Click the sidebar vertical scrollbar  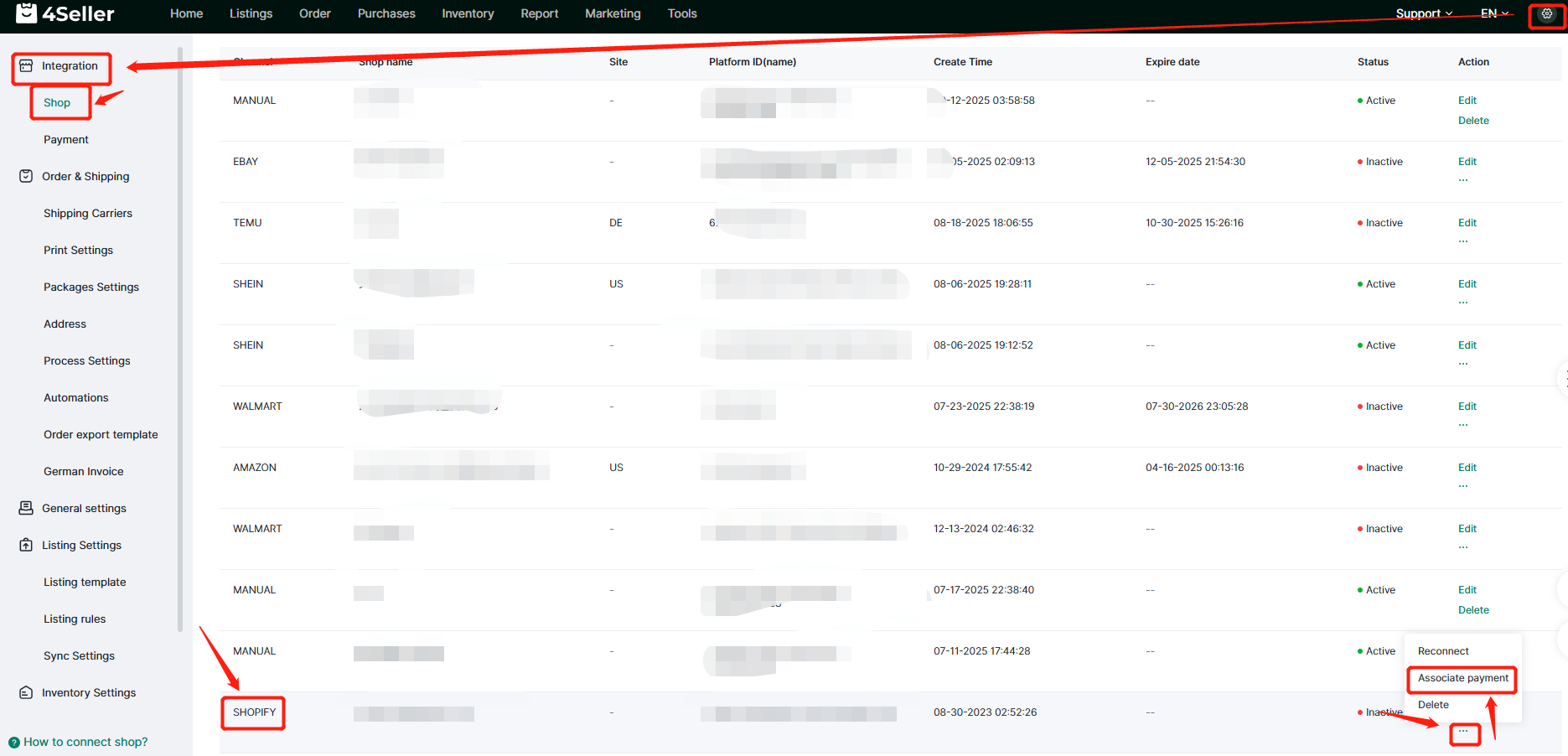180,335
